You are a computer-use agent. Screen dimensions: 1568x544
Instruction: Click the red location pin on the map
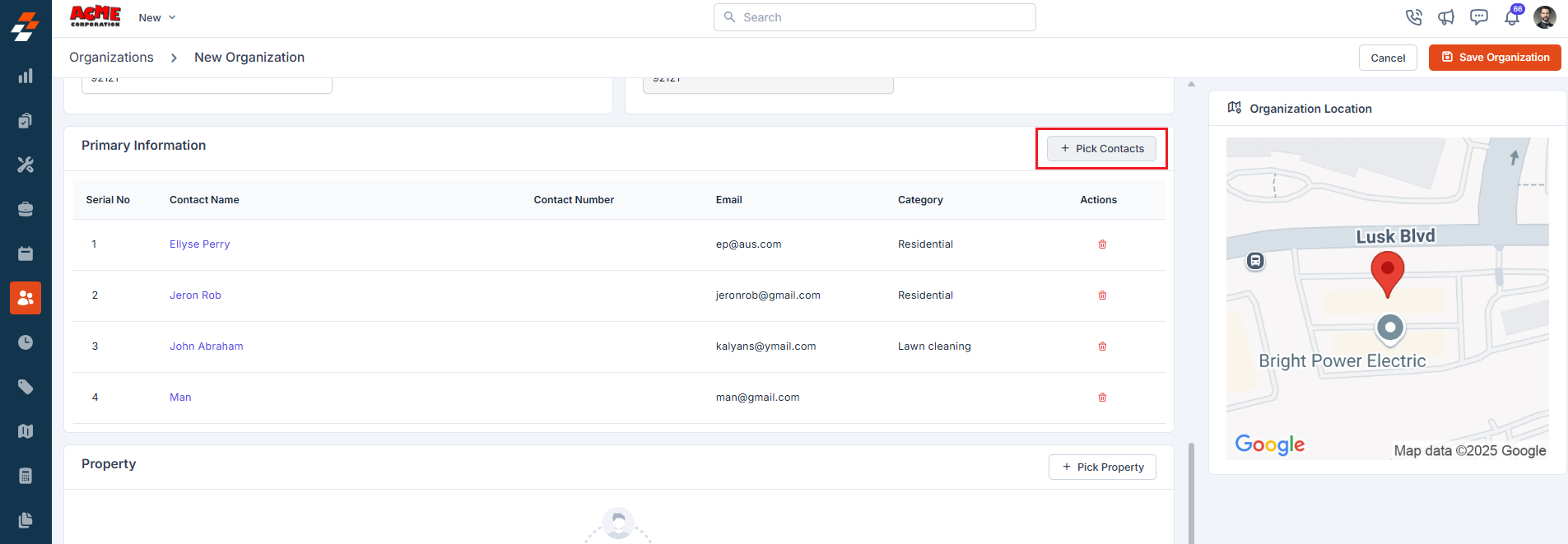[x=1388, y=275]
